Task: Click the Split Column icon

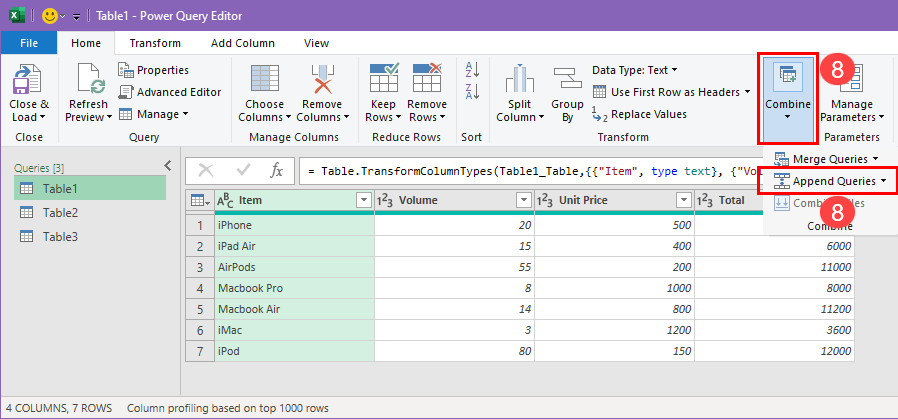Action: pos(519,78)
